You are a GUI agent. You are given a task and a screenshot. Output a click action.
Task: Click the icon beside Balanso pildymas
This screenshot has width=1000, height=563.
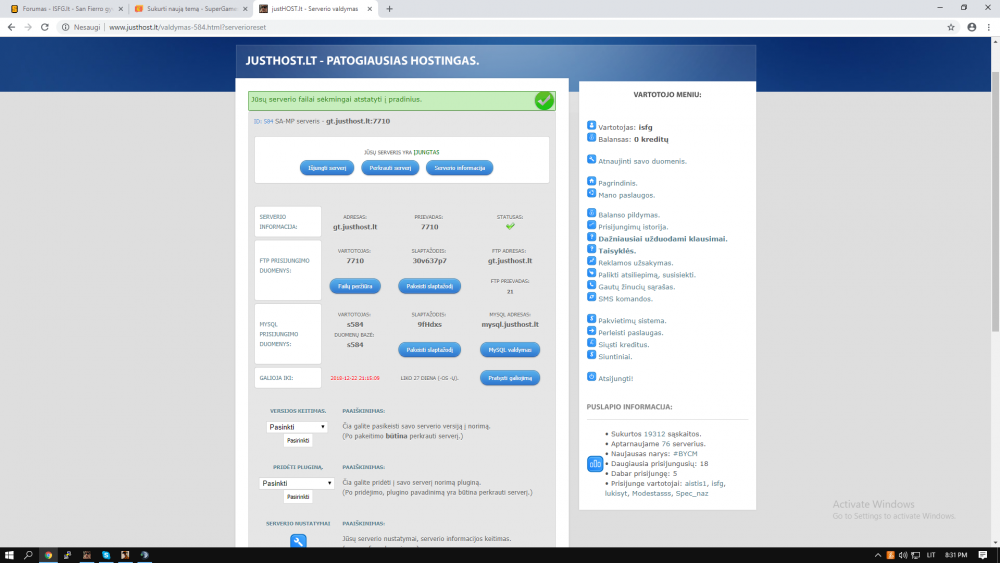point(591,213)
